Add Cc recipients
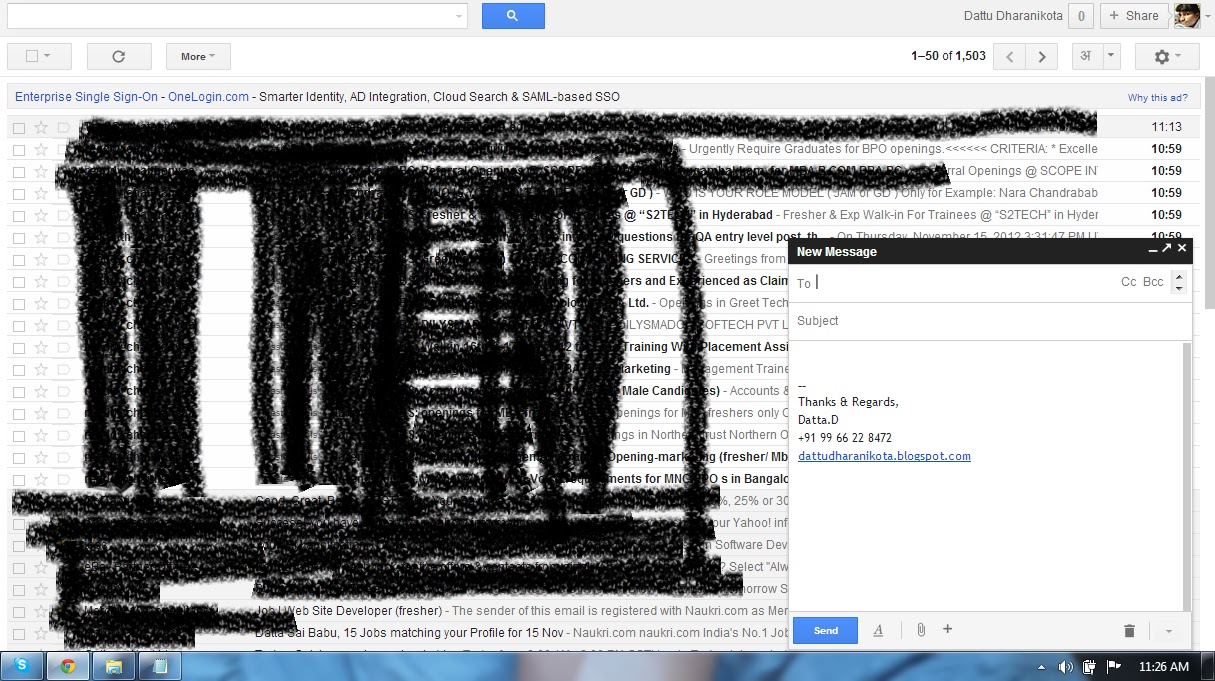 (1128, 282)
